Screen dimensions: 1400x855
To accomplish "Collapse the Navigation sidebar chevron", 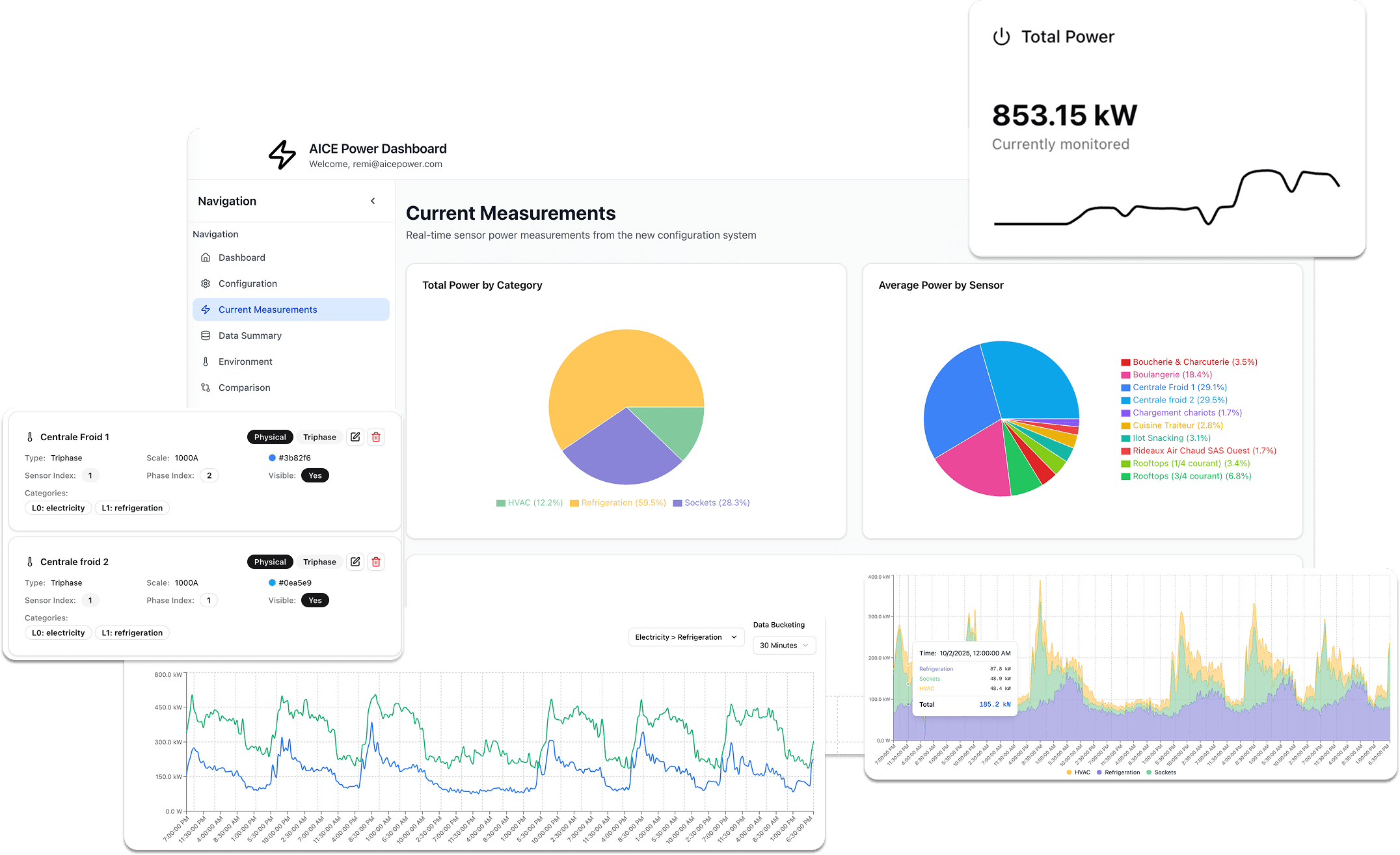I will tap(373, 201).
